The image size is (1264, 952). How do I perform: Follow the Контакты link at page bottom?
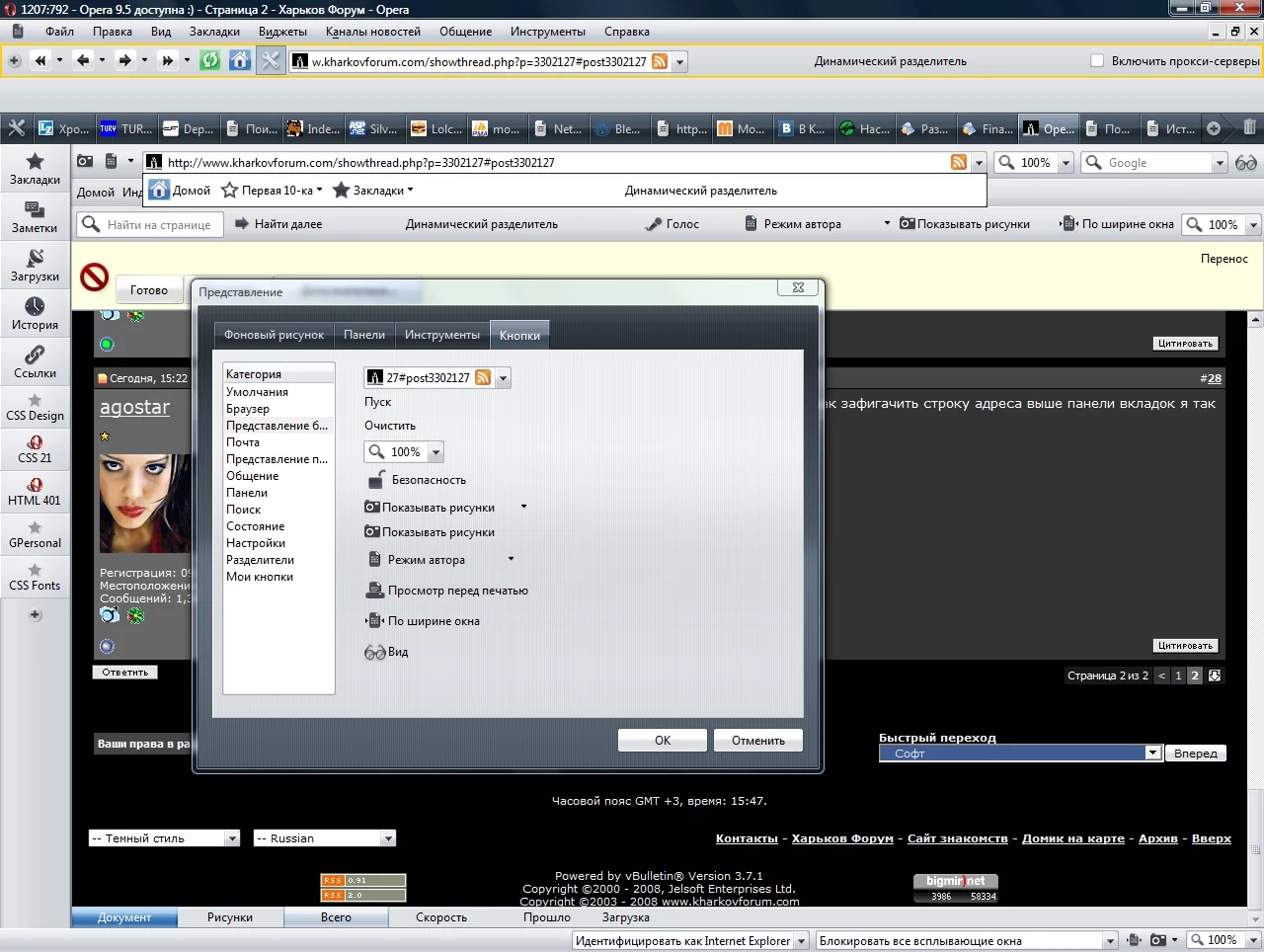(x=746, y=837)
